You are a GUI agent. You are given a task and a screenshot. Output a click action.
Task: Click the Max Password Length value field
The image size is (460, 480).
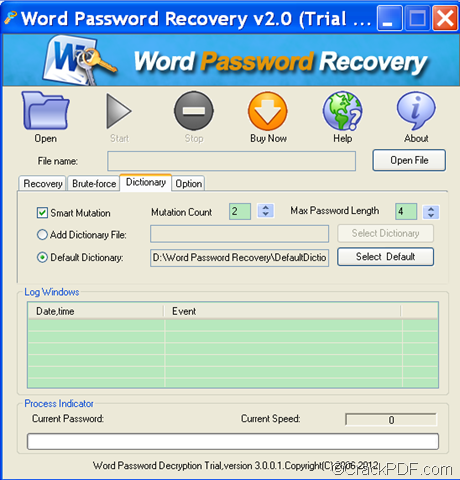click(406, 211)
